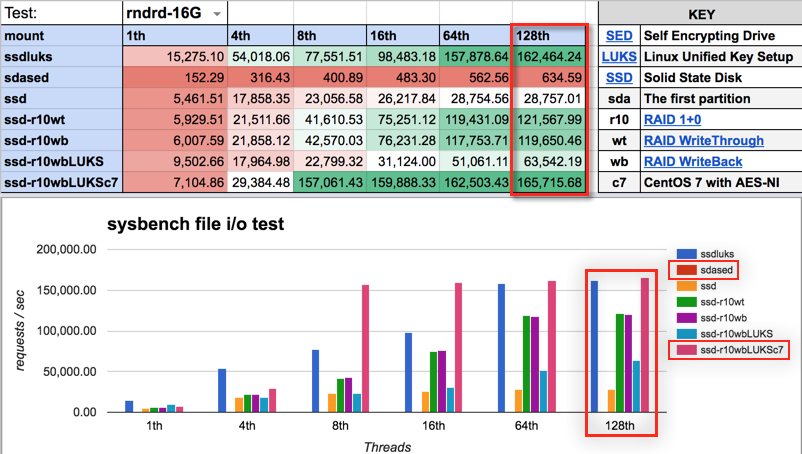The width and height of the screenshot is (802, 454).
Task: Click the pink bar in the 8th group
Action: [x=364, y=348]
